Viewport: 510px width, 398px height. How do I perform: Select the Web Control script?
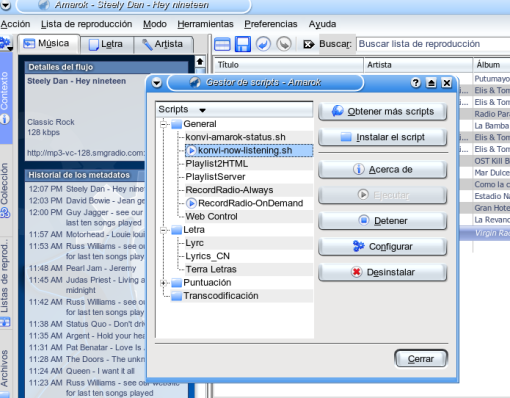(x=211, y=216)
